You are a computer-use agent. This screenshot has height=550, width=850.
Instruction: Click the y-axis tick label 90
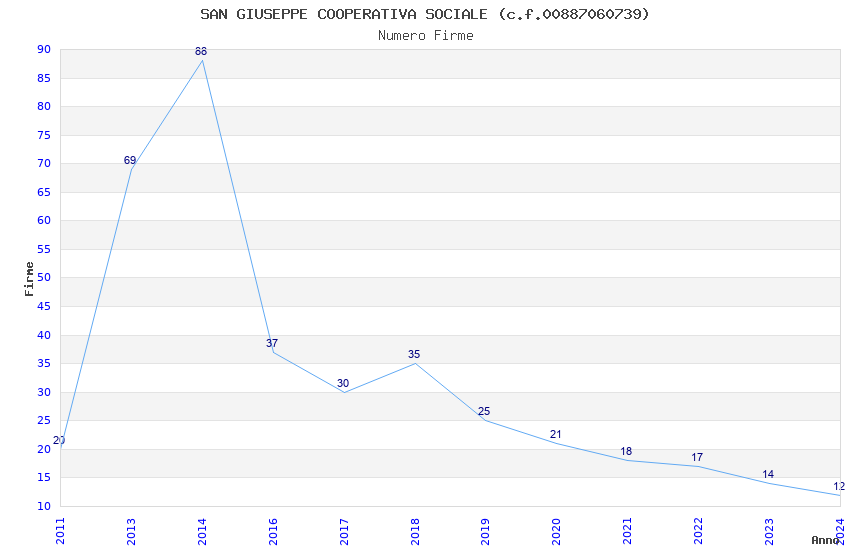pos(44,49)
